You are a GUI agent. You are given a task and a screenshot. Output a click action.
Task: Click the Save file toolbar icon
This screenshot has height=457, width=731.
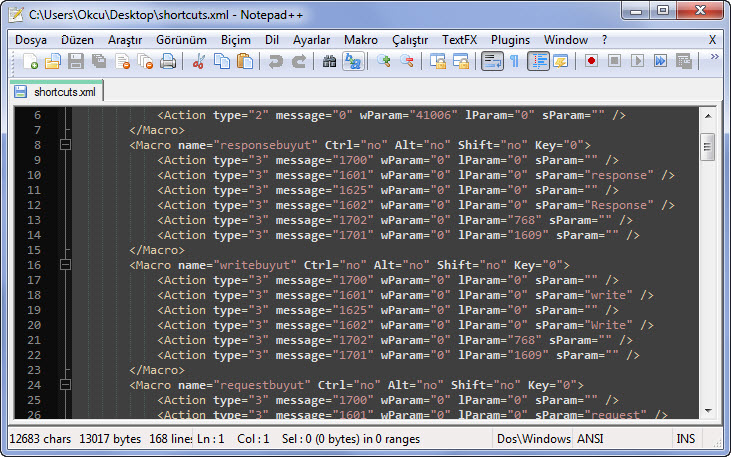(76, 61)
